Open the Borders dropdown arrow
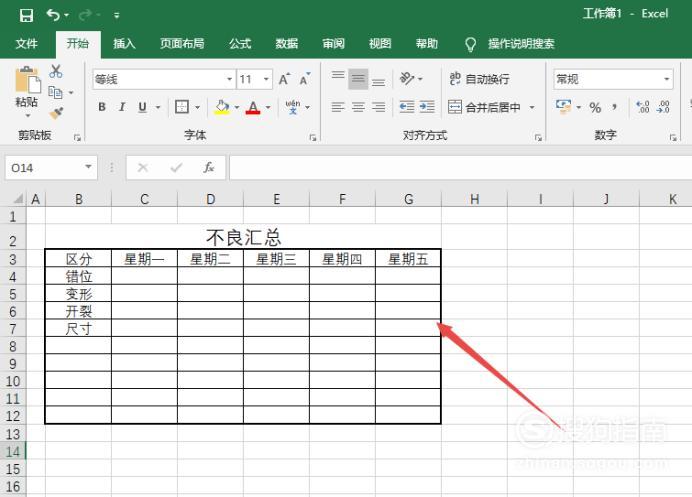Viewport: 692px width, 497px height. 197,107
